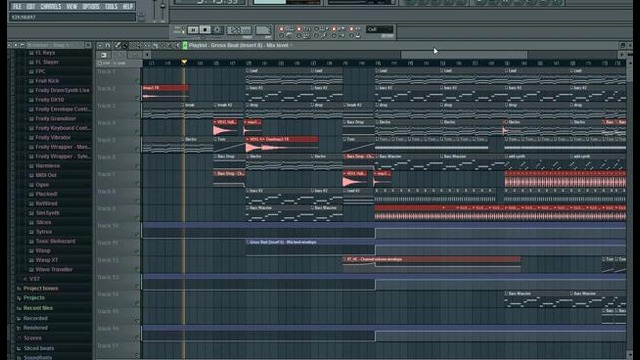Click the lit view button under playlist toolbar
This screenshot has height=360, width=640.
104,55
